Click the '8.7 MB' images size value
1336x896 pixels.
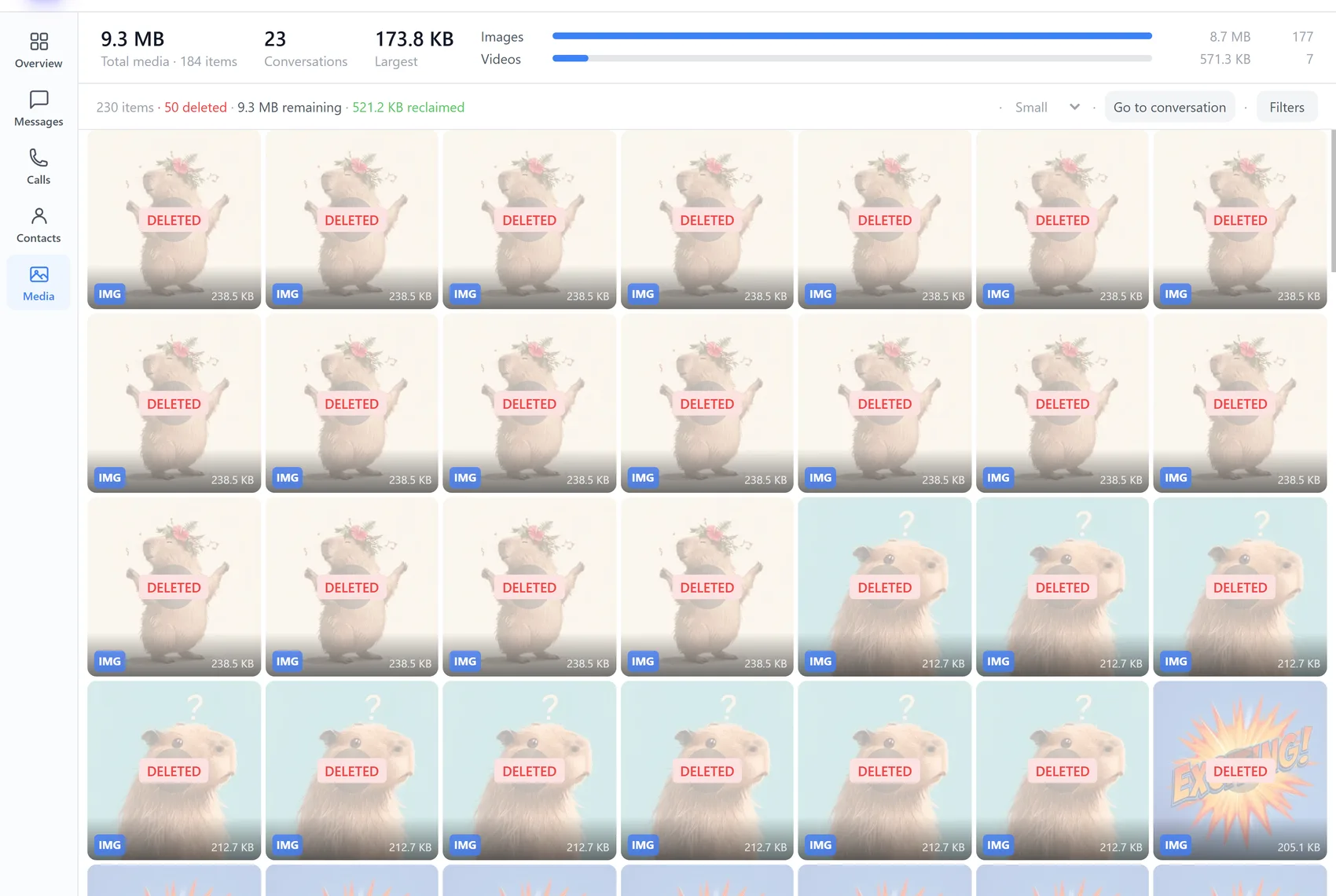(x=1230, y=36)
